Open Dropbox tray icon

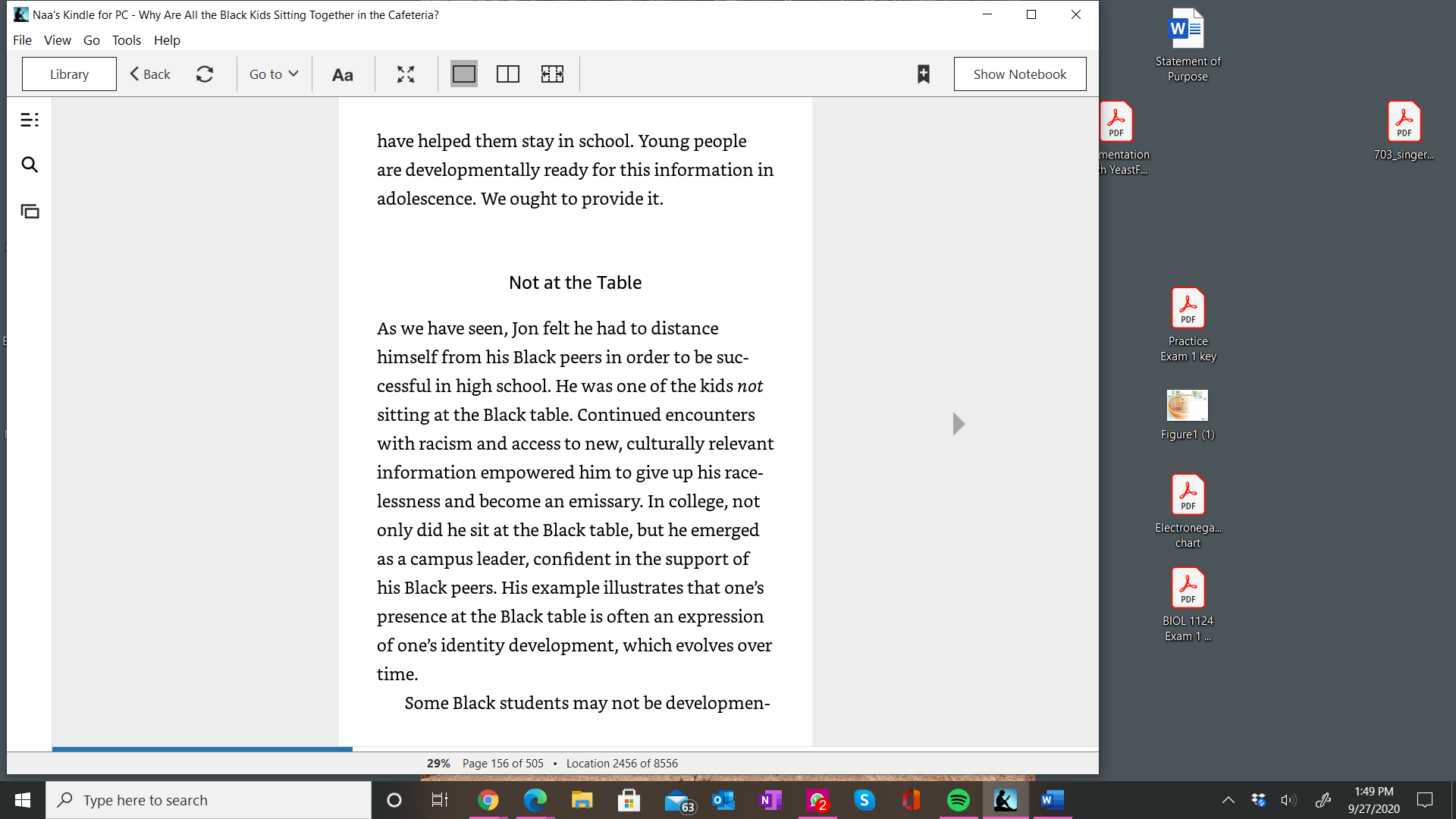coord(1259,800)
